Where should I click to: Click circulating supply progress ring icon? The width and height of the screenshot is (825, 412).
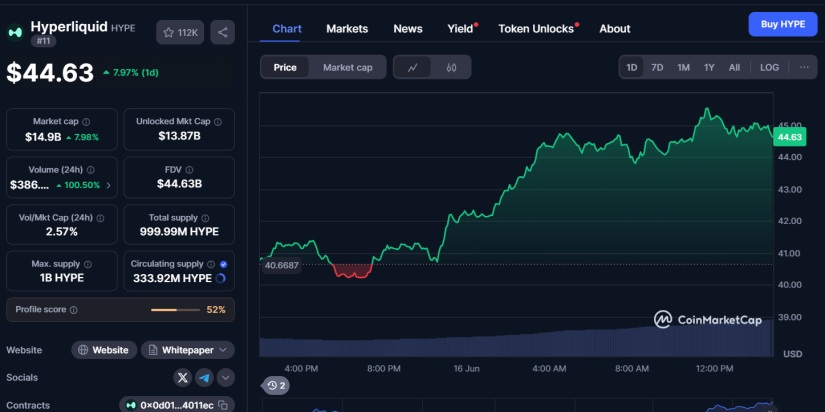pyautogui.click(x=221, y=278)
